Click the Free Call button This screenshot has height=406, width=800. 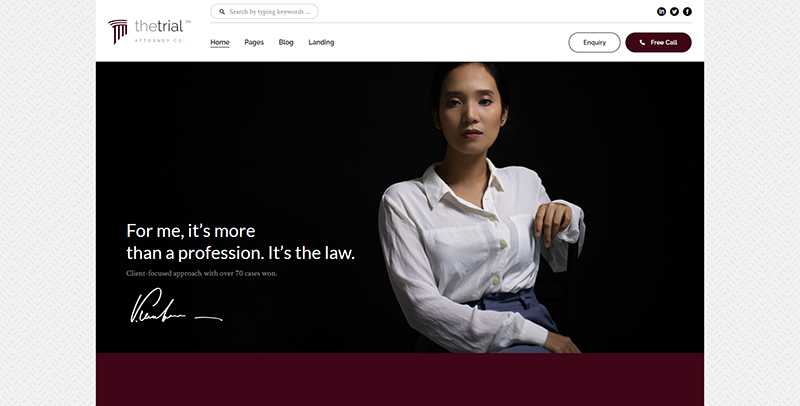pos(658,42)
